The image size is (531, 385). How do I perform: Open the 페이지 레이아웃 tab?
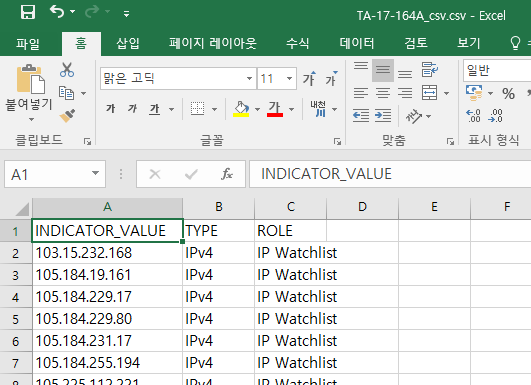click(x=213, y=44)
